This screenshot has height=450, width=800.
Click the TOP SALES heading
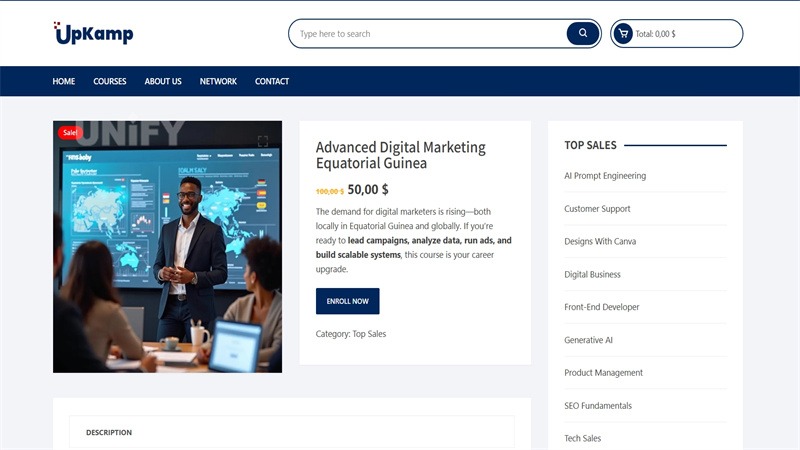tap(590, 145)
